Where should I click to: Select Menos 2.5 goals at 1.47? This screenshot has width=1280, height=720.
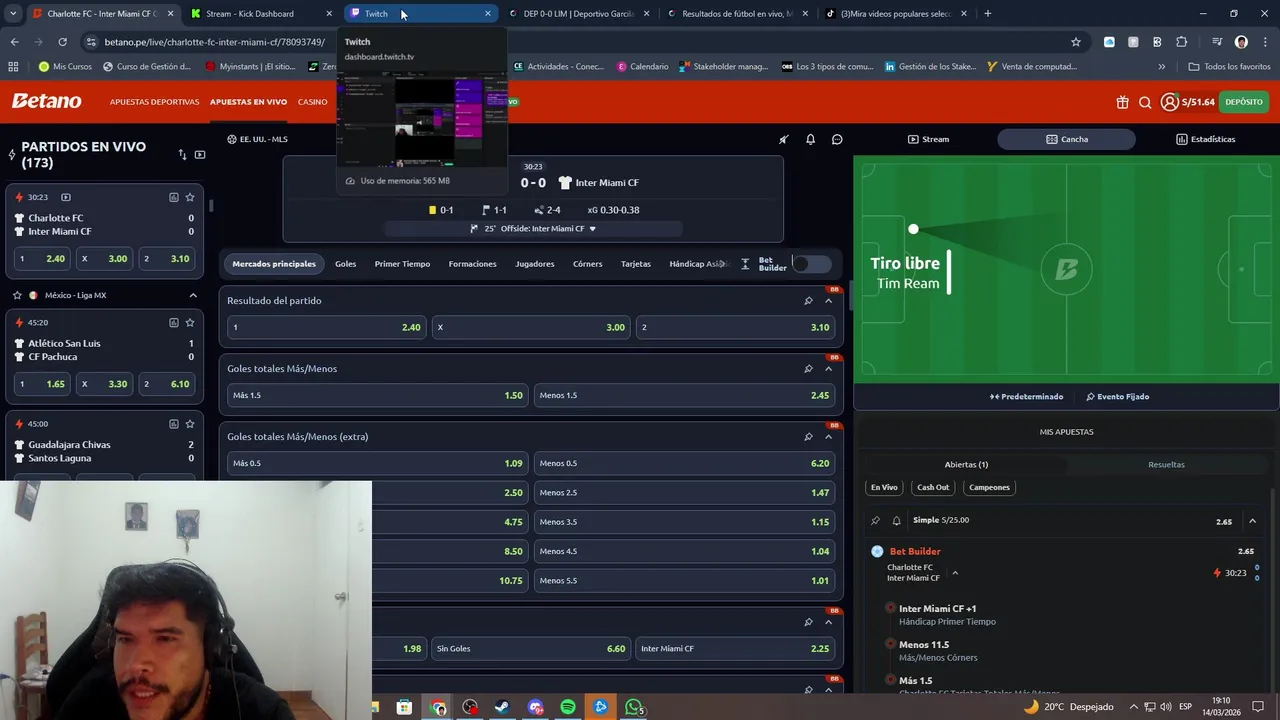(684, 492)
